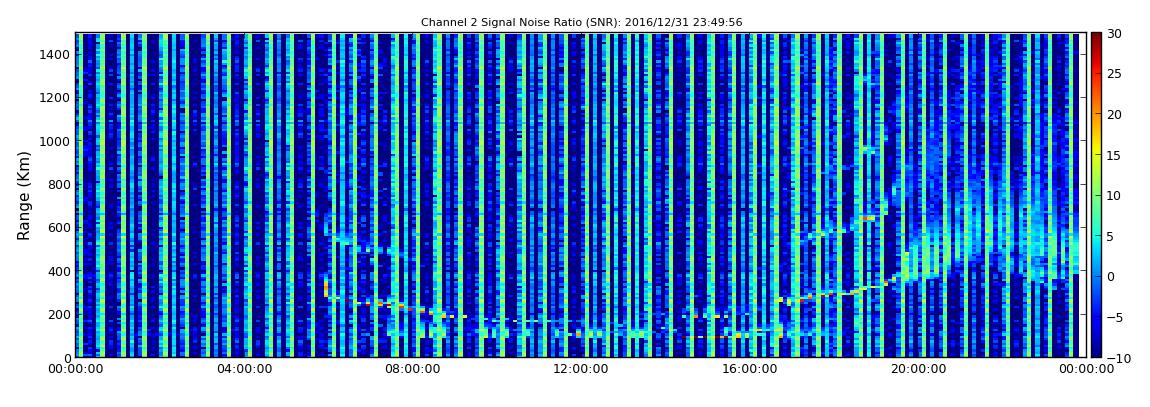Click the colorbar label 10
The image size is (1150, 407).
click(x=1114, y=195)
